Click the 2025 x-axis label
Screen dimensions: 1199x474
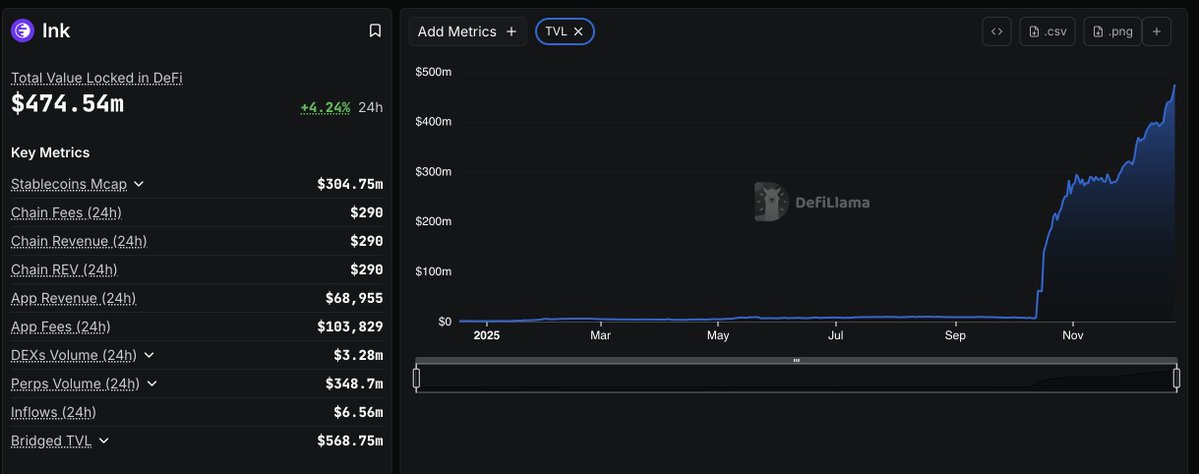[486, 336]
